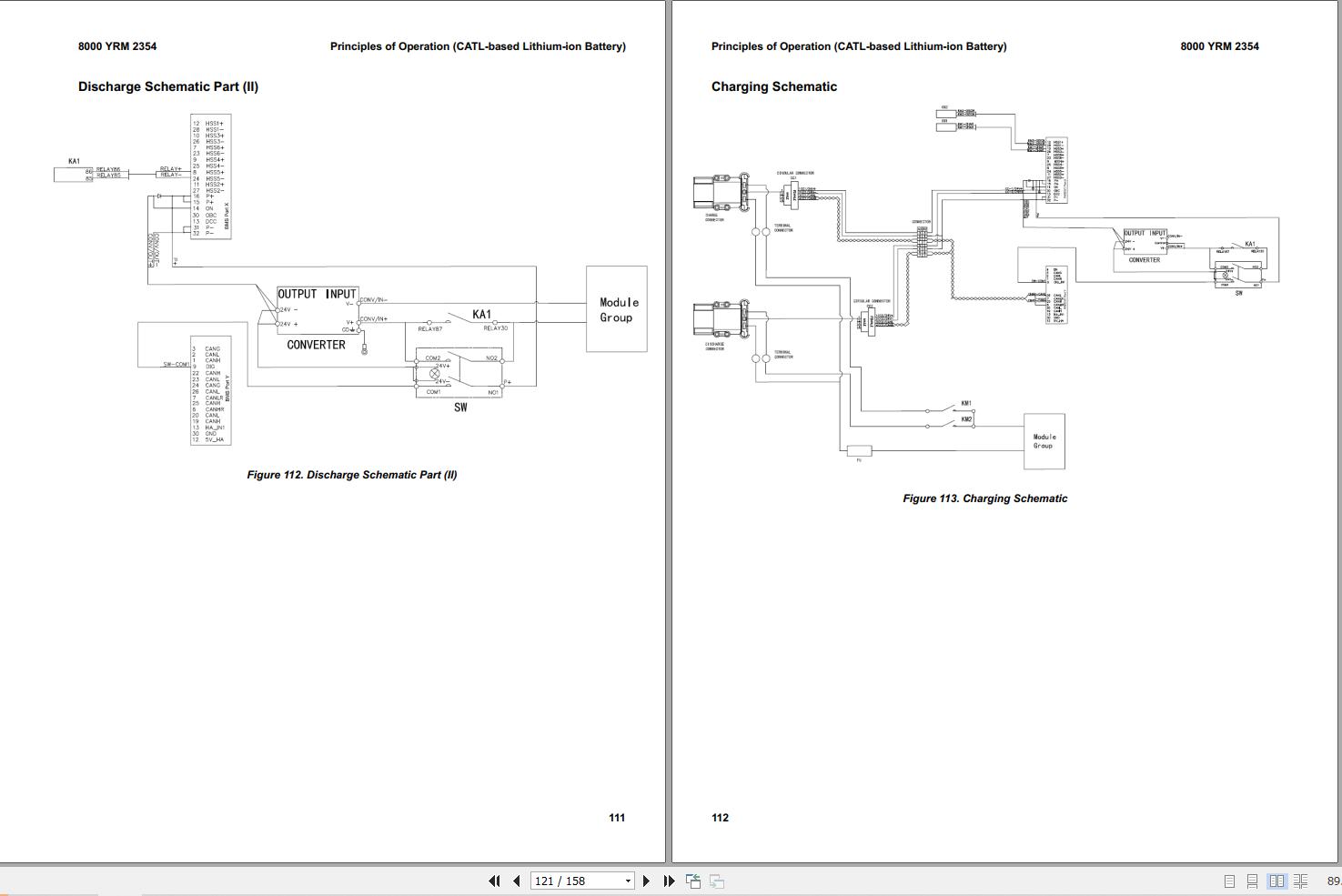Click the KM1 label in charging schematic
Viewport: 1342px width, 896px height.
pos(966,403)
